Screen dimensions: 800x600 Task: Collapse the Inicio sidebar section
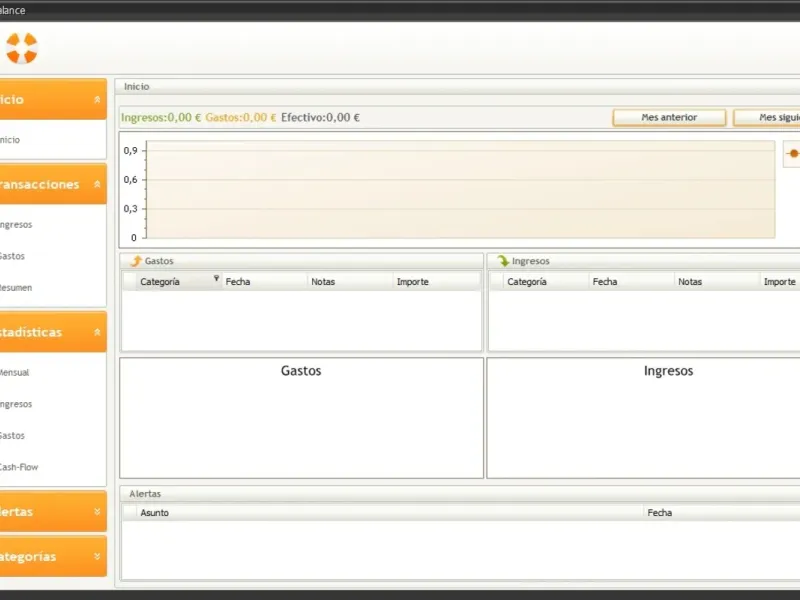(x=97, y=99)
